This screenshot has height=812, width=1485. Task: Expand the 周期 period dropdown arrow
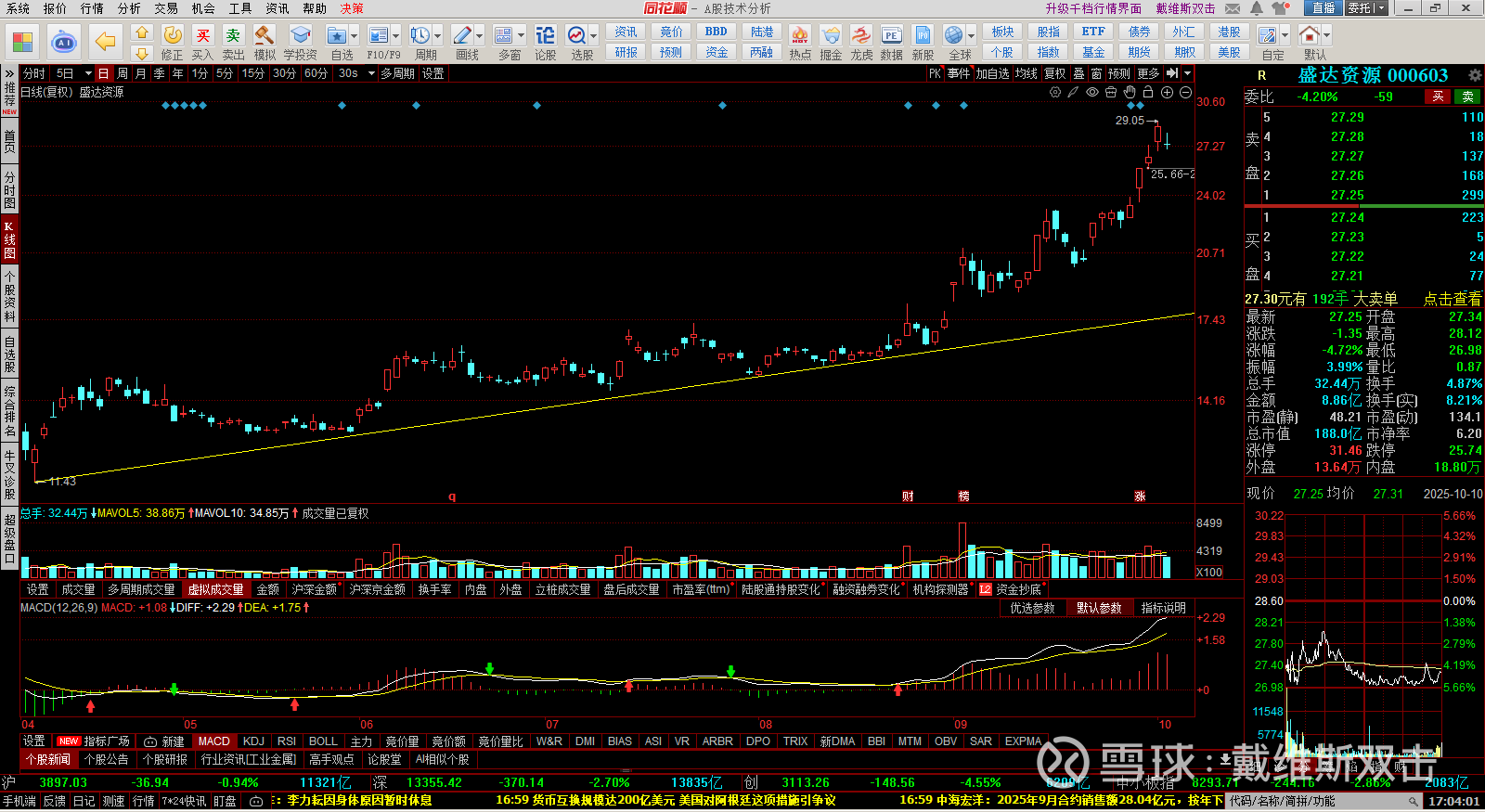click(438, 35)
